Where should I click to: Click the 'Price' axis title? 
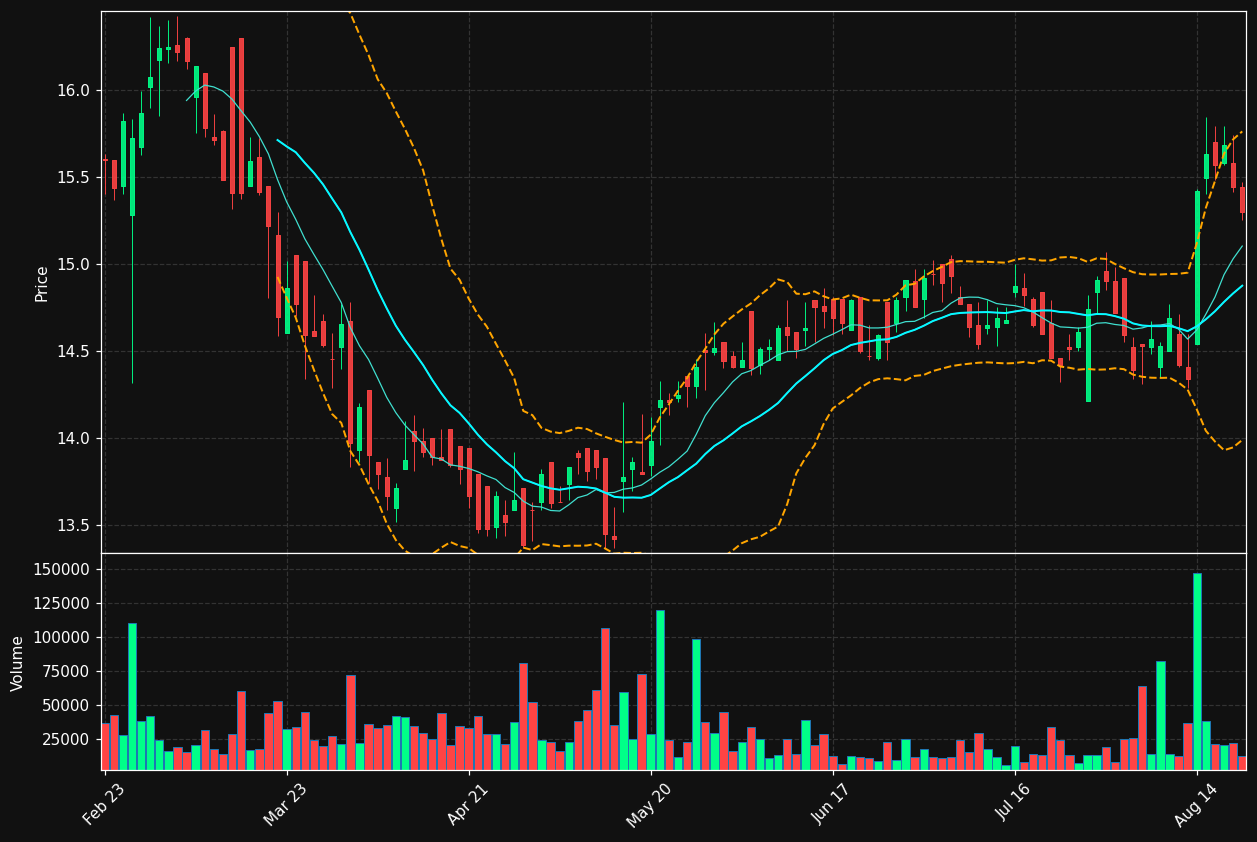(42, 283)
